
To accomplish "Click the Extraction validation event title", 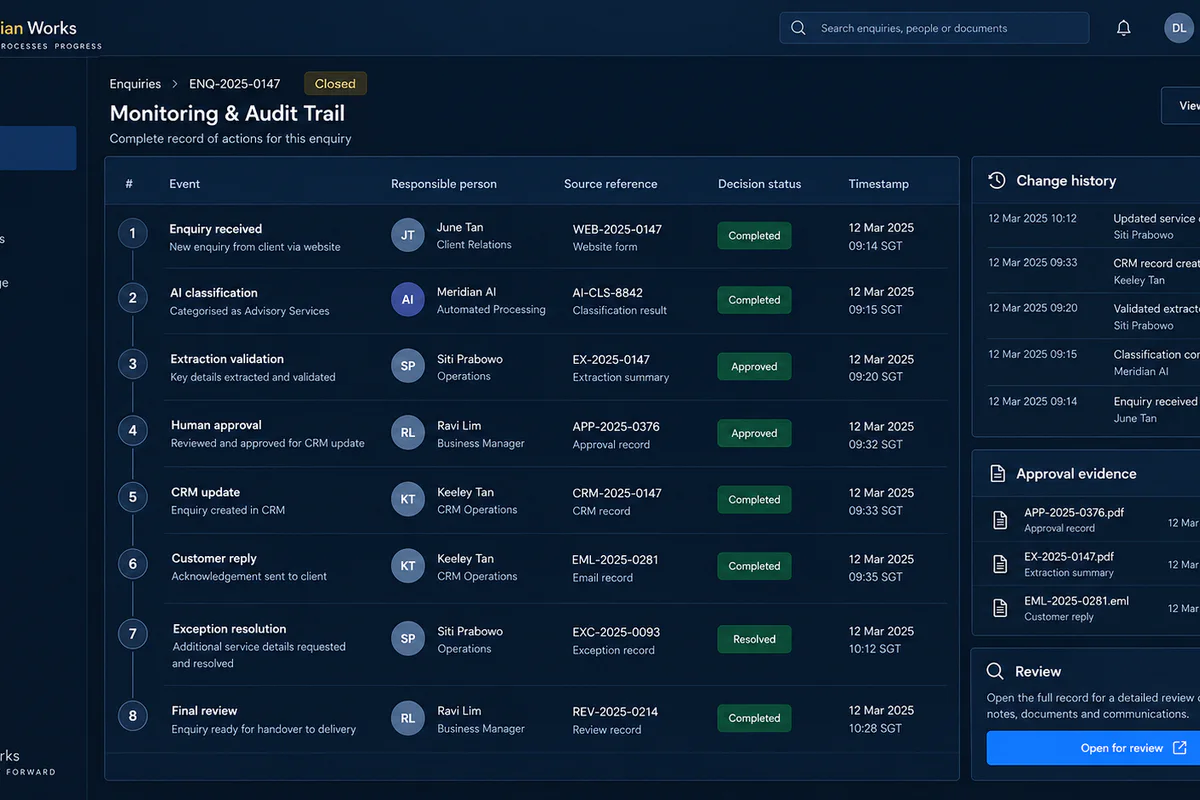I will tap(227, 359).
